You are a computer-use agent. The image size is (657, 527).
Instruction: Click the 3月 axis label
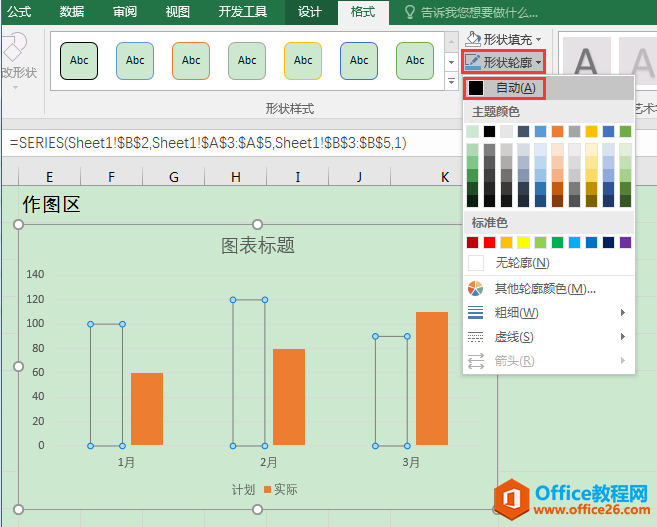click(411, 462)
